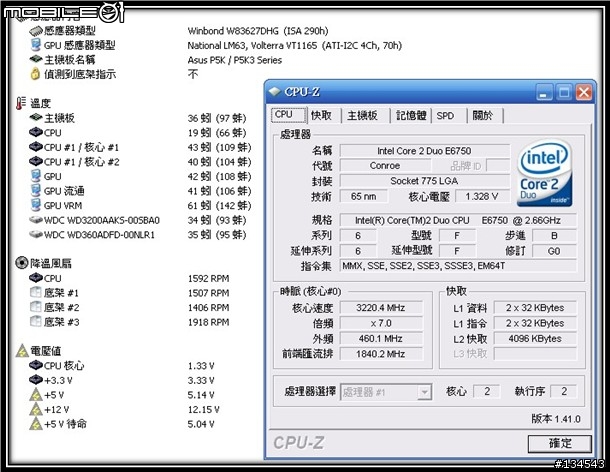The width and height of the screenshot is (610, 472).
Task: Click the 12.15 V reading
Action: [203, 410]
